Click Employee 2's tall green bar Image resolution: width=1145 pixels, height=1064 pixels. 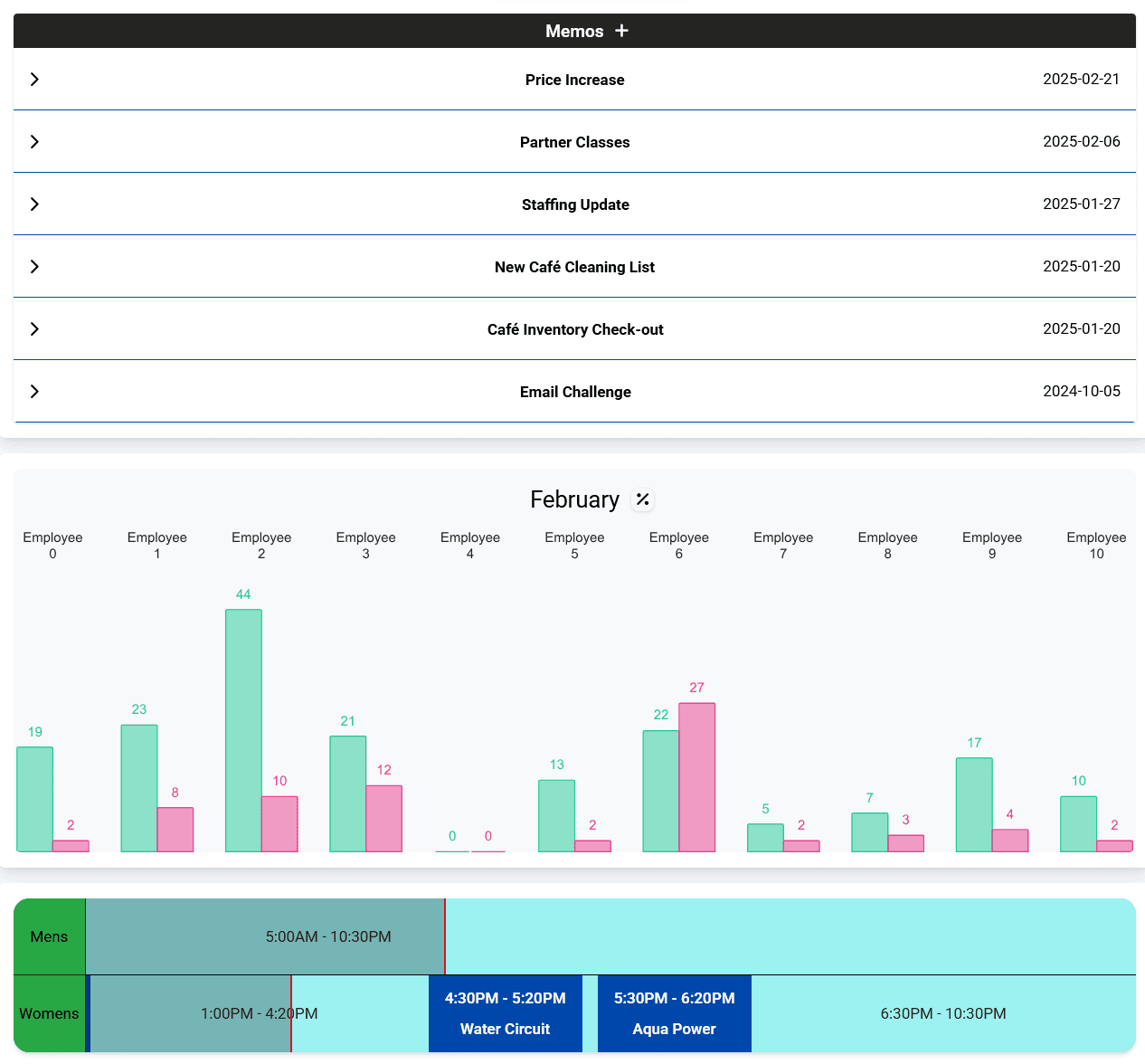click(243, 728)
